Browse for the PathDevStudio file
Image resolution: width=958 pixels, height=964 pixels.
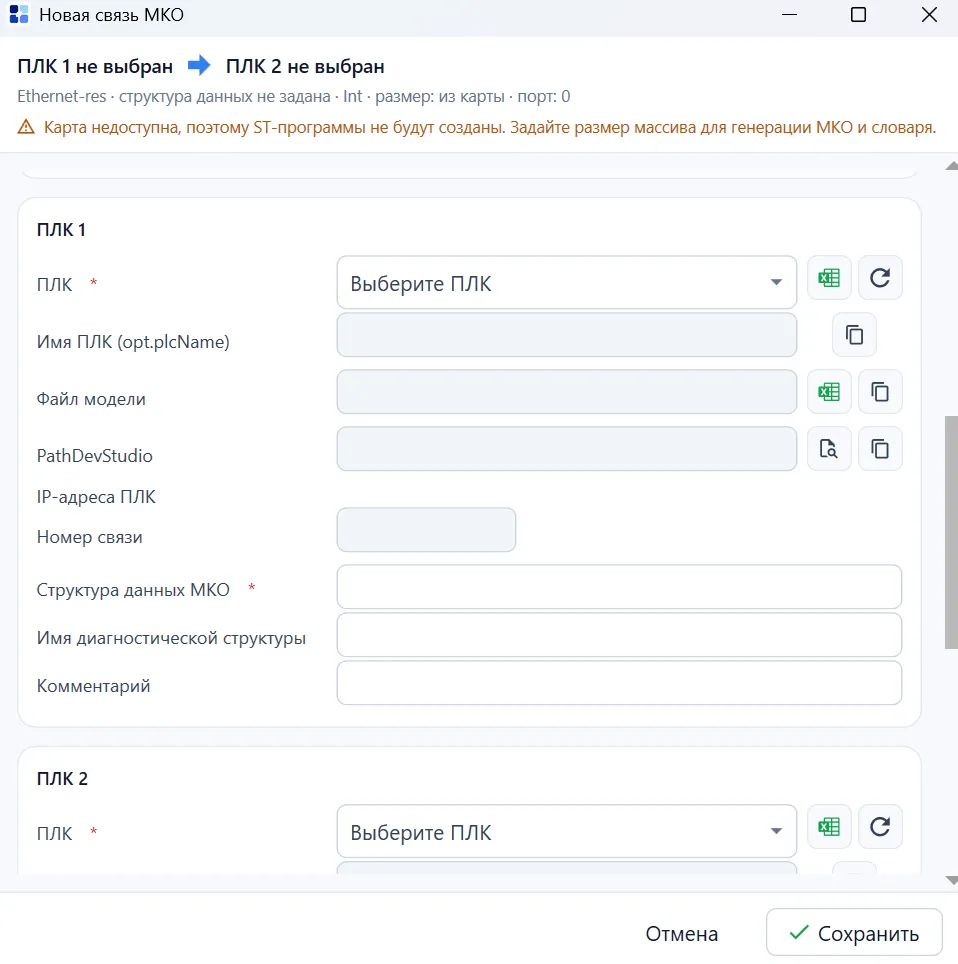tap(829, 449)
